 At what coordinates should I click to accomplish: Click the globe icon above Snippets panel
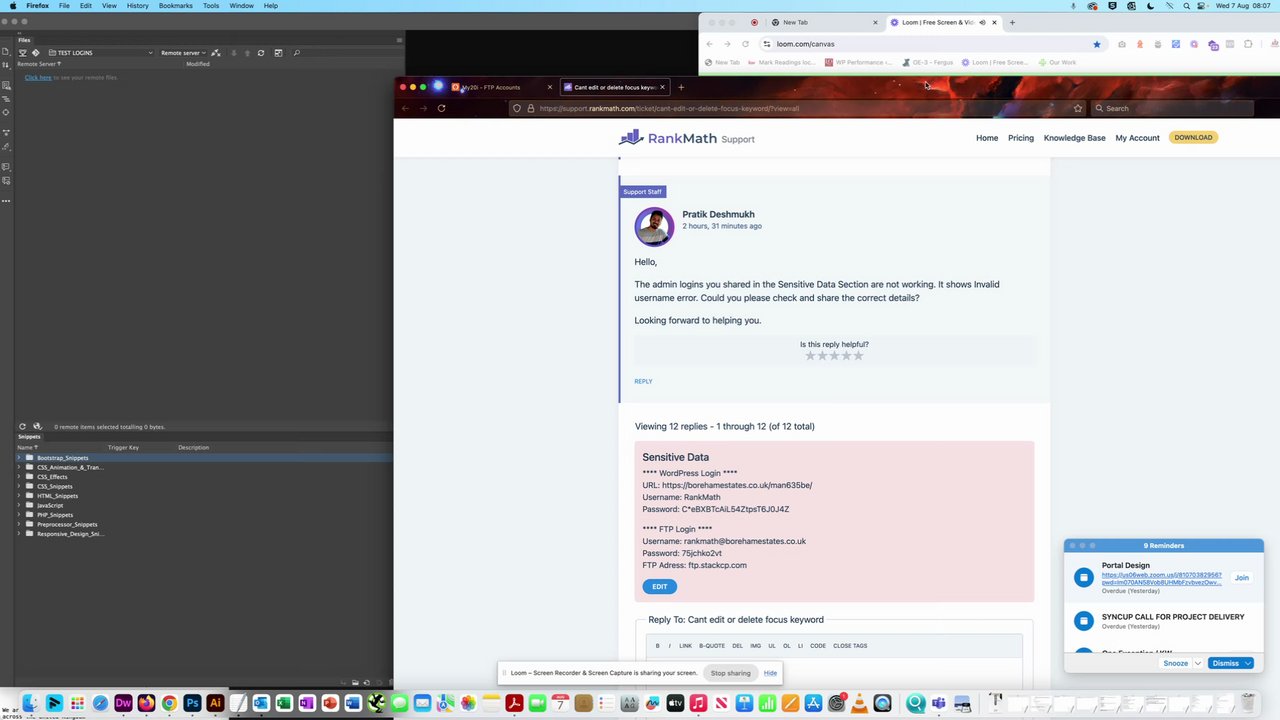[x=37, y=427]
